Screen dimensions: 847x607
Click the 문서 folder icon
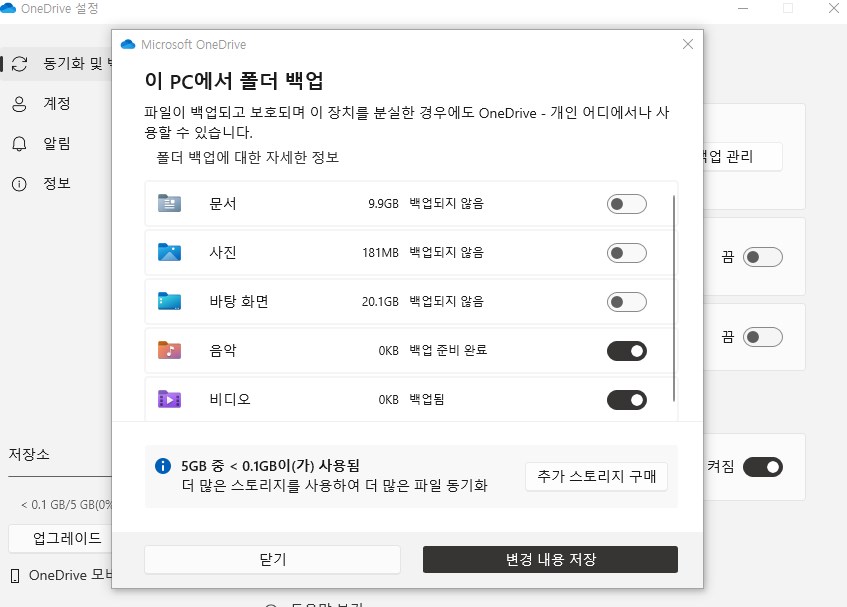pos(169,203)
